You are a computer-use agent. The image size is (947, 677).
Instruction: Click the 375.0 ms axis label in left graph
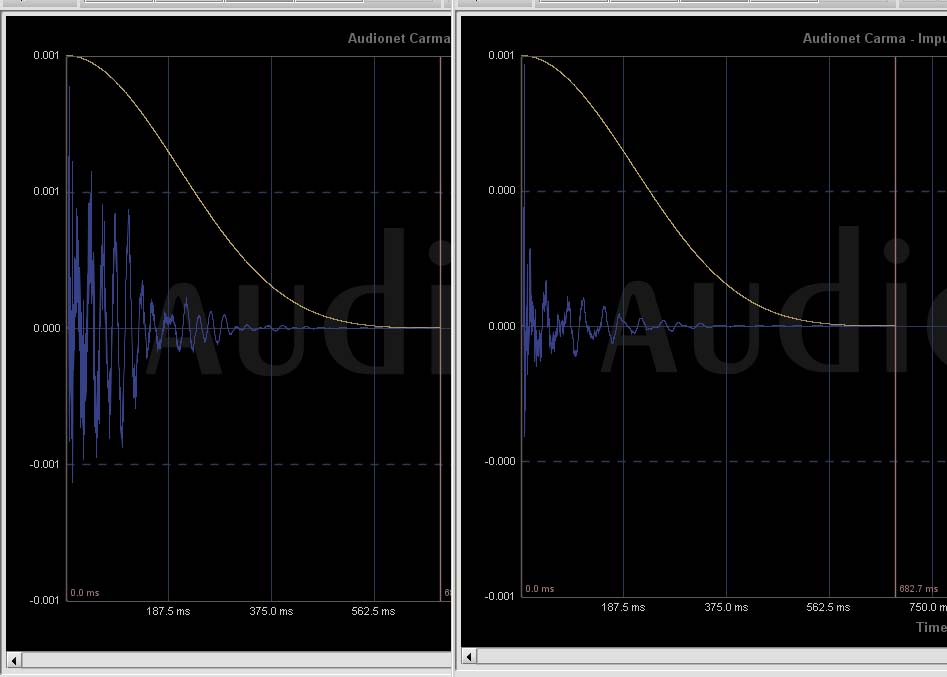point(271,611)
